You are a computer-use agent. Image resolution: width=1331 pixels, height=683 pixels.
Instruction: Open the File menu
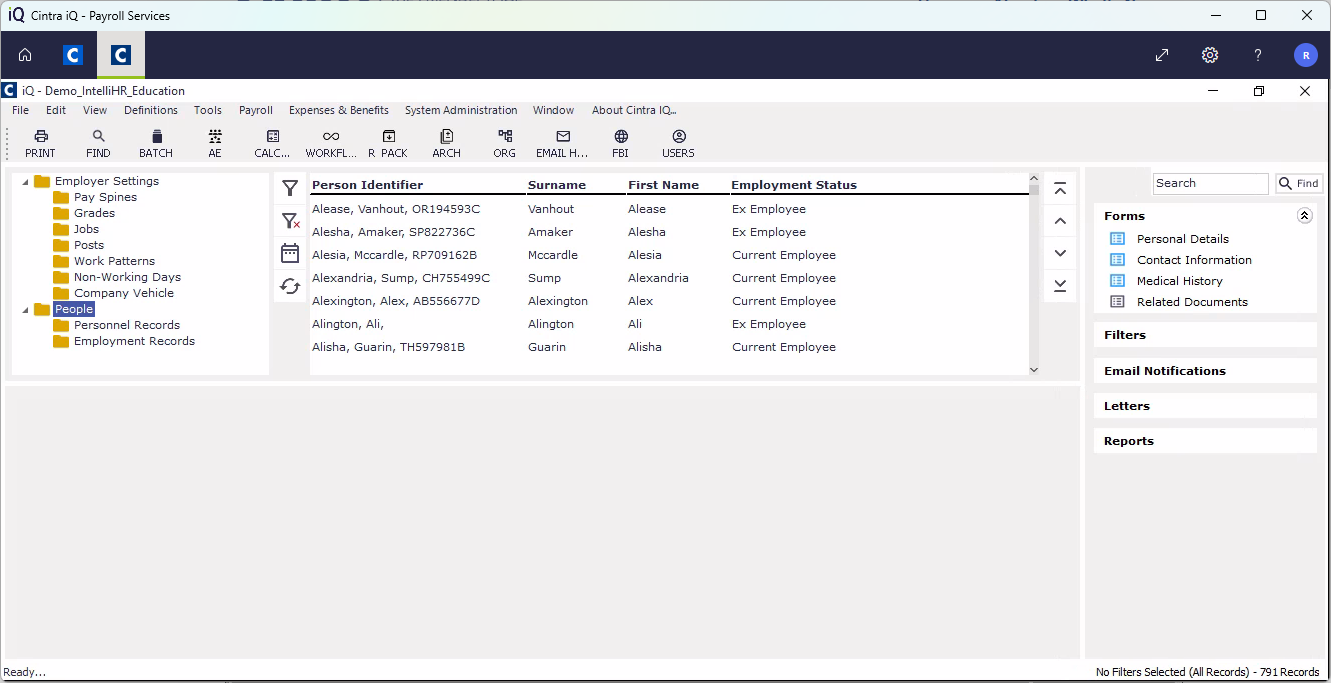21,110
